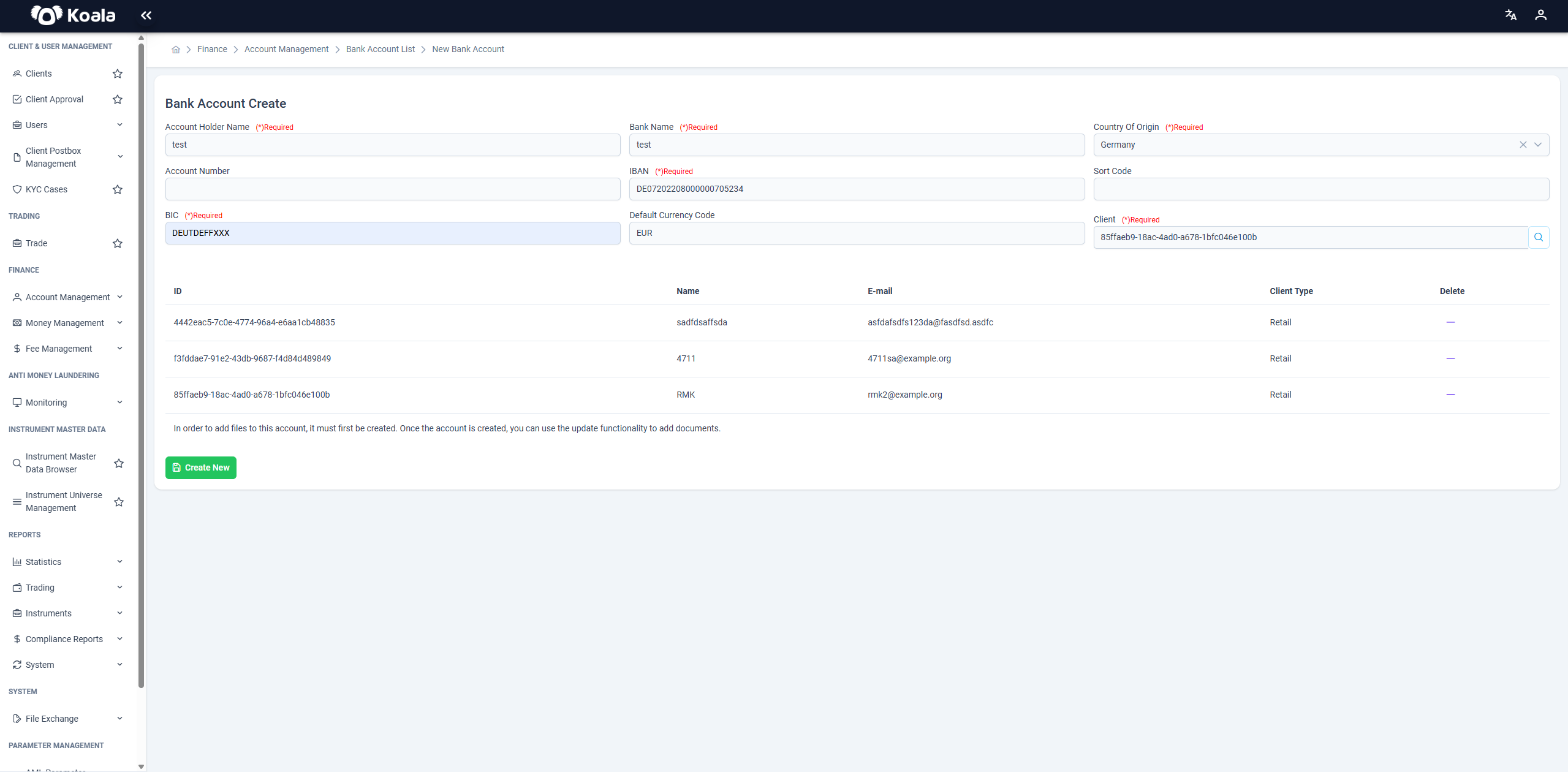Open Instrument Master Data Browser

click(x=61, y=463)
